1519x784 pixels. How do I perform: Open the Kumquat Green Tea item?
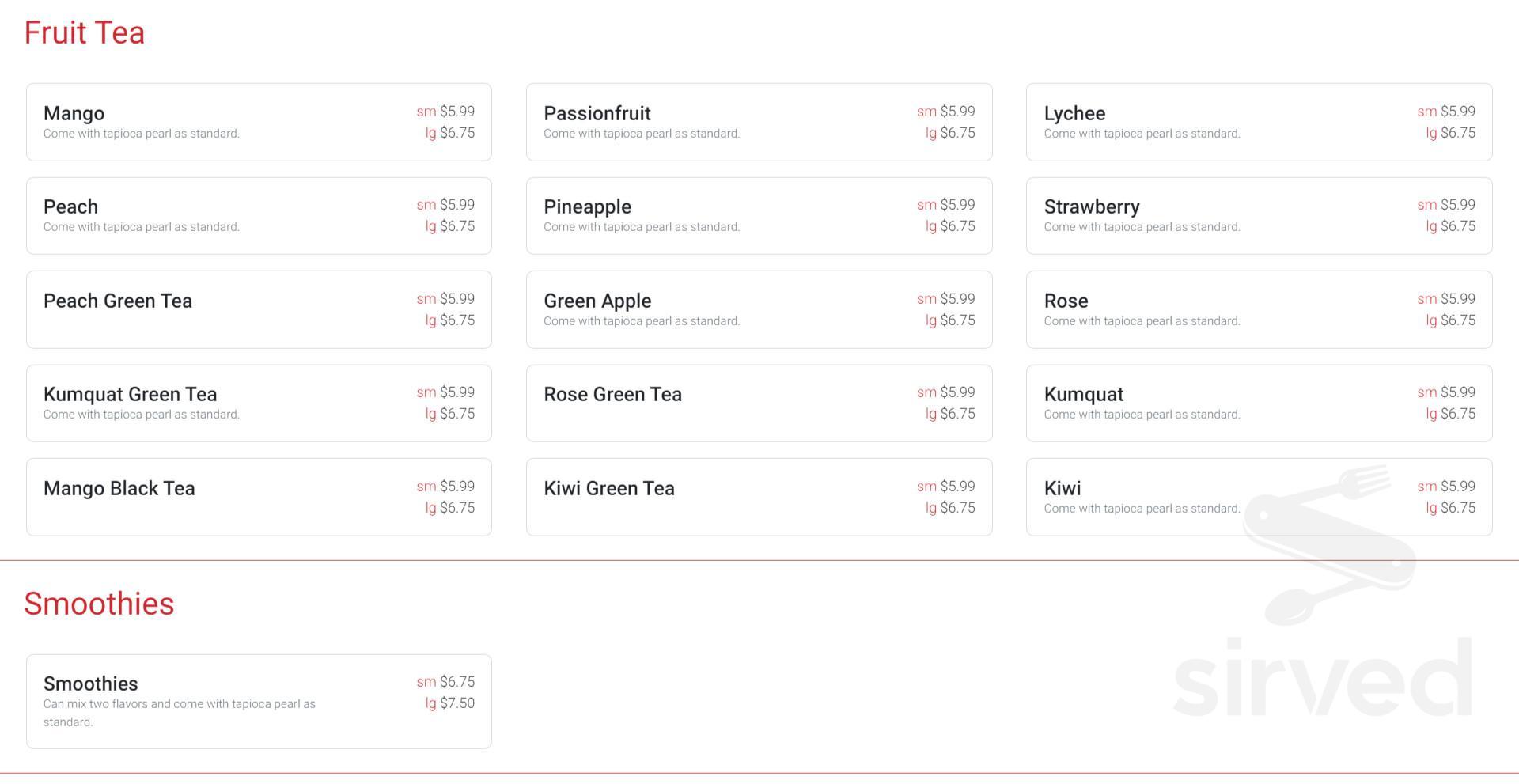tap(259, 403)
